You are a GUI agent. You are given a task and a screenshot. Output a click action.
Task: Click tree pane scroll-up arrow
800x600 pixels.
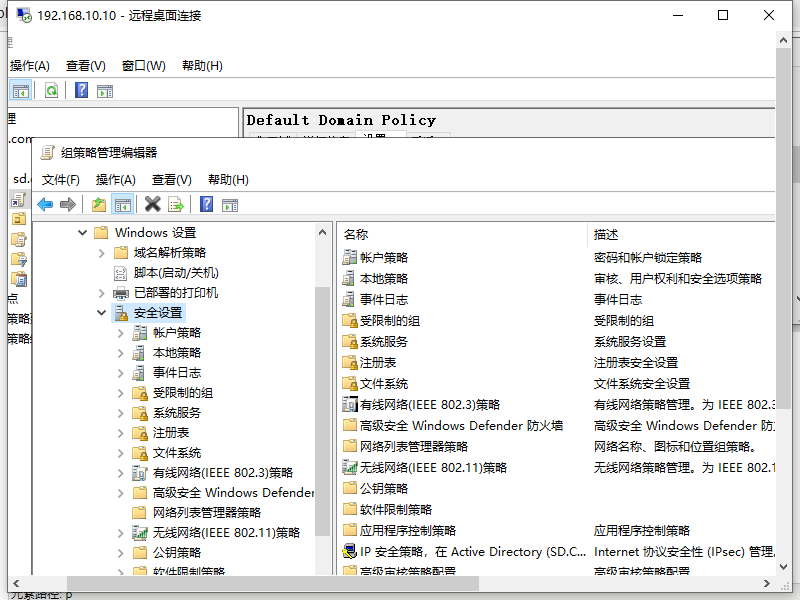(x=322, y=233)
